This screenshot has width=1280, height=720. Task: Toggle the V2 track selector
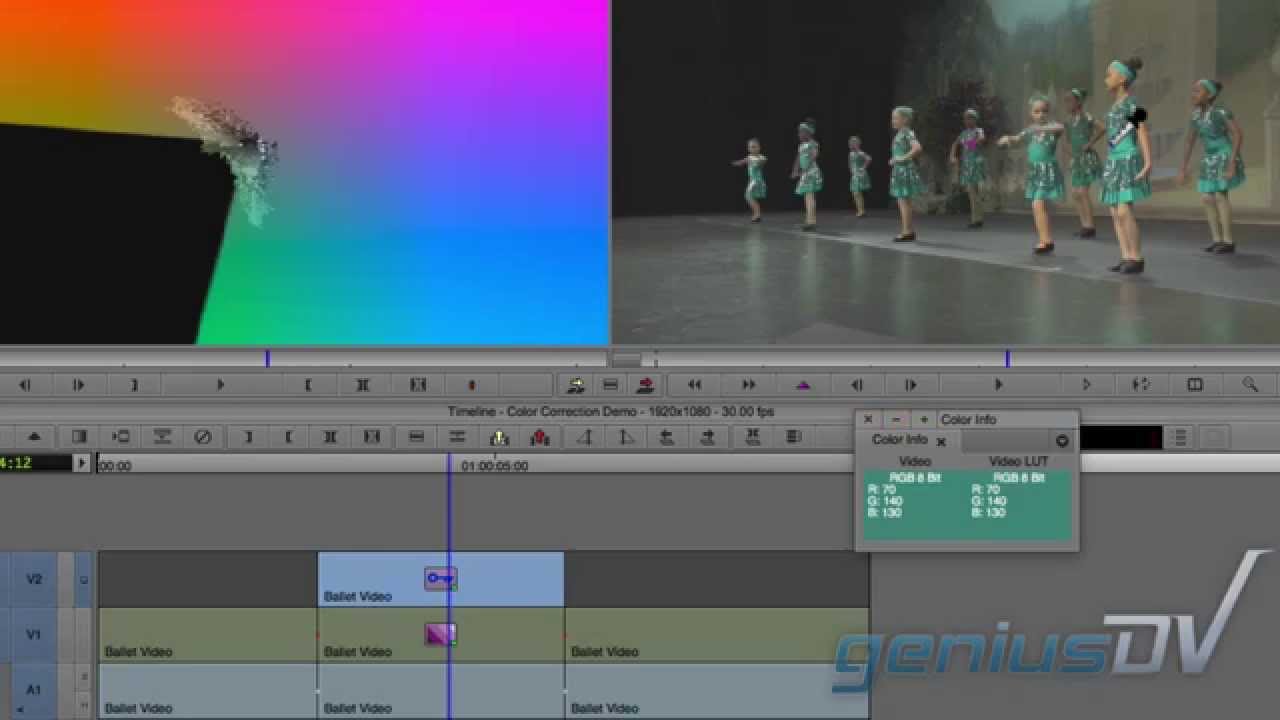34,579
